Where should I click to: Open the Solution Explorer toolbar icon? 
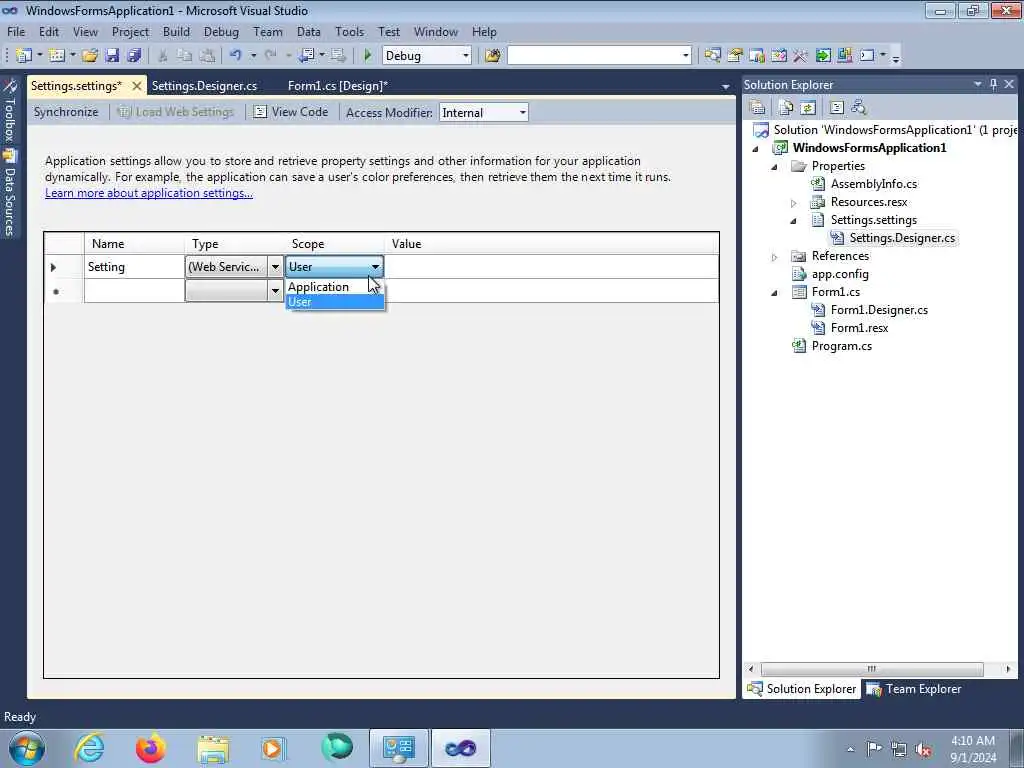(712, 56)
